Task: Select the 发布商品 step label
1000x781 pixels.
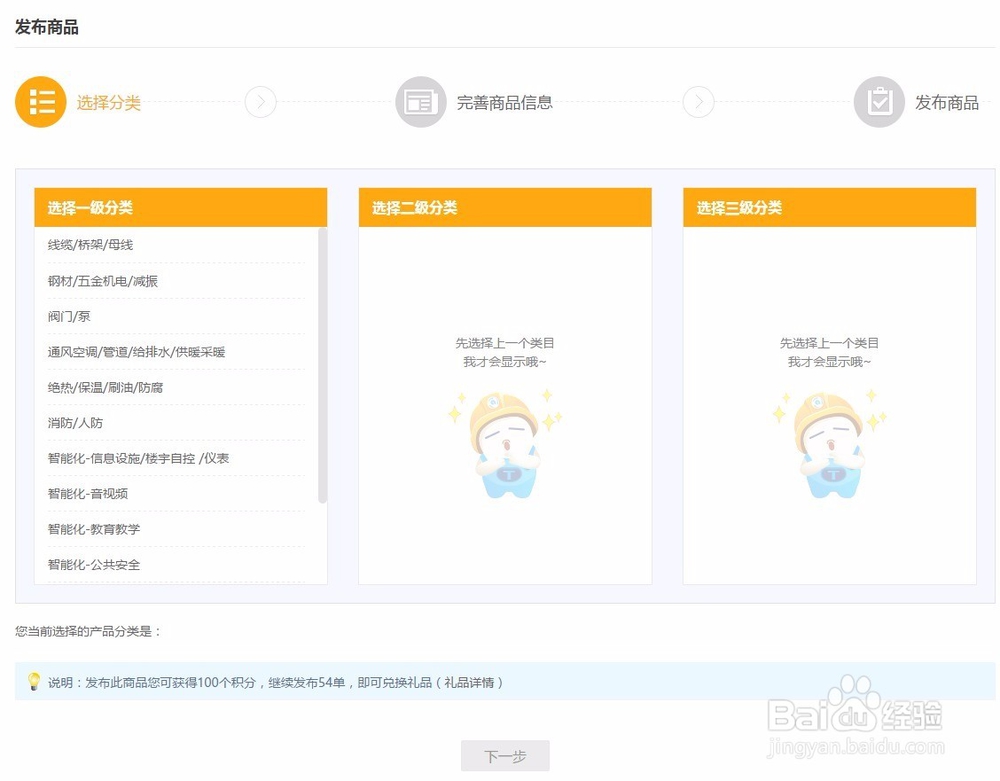Action: click(947, 103)
